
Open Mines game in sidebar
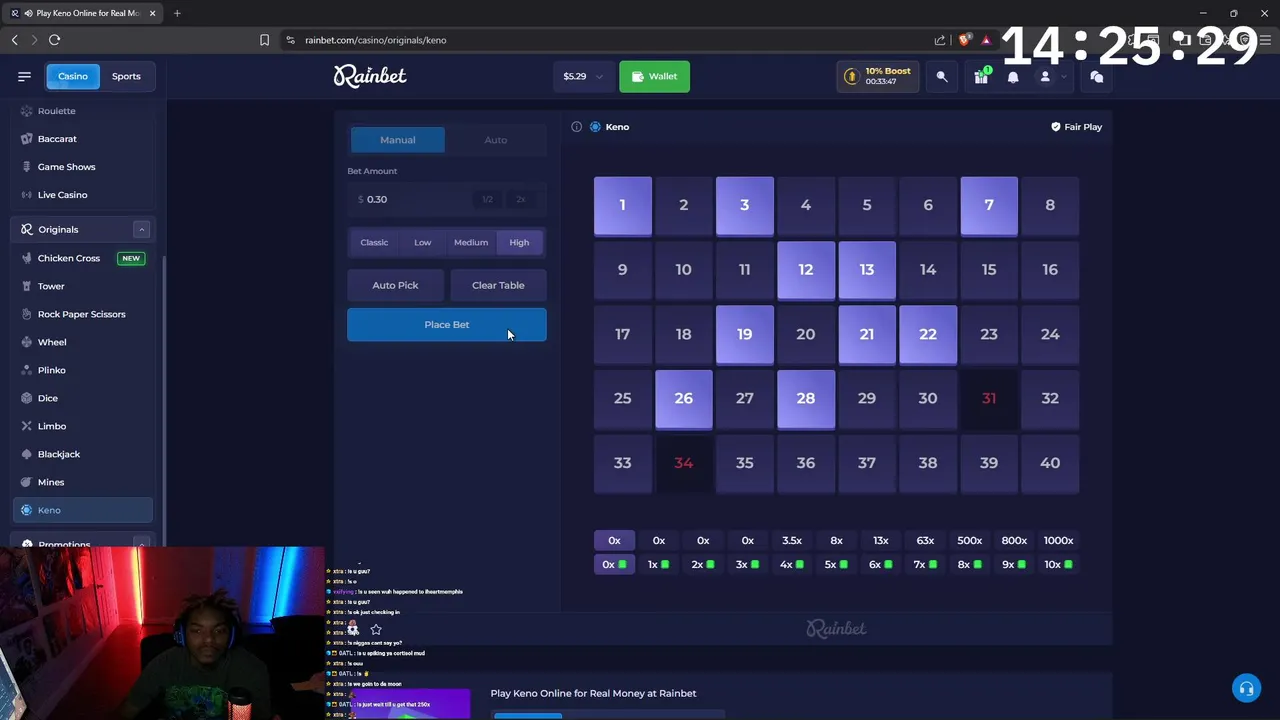click(83, 482)
